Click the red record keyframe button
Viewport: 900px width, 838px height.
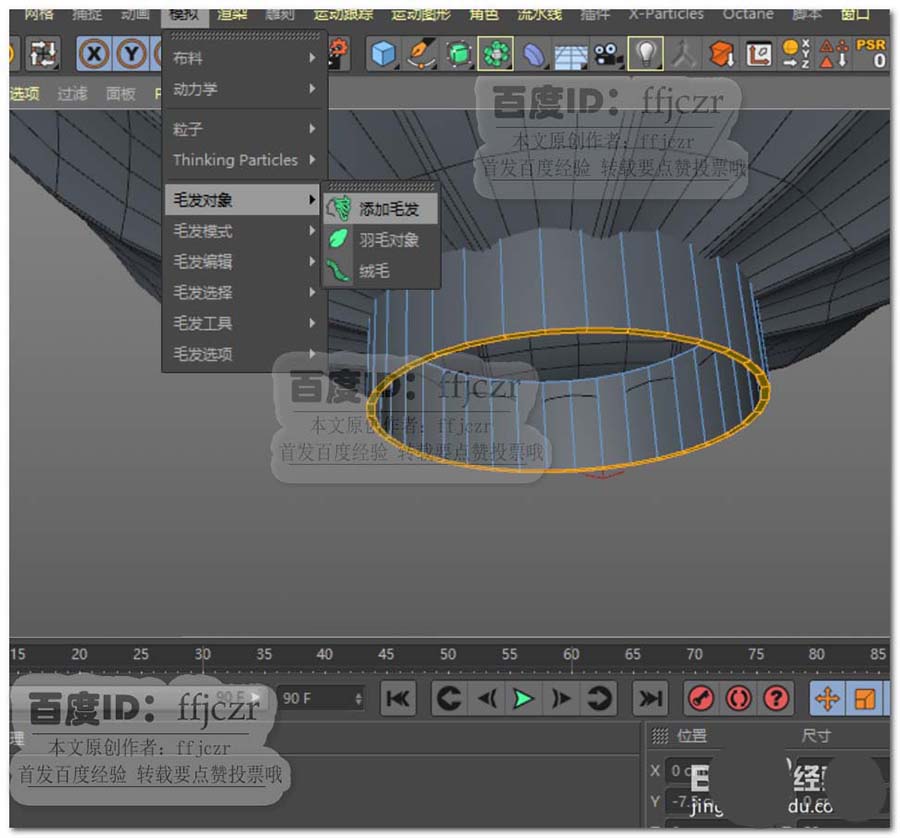tap(701, 699)
